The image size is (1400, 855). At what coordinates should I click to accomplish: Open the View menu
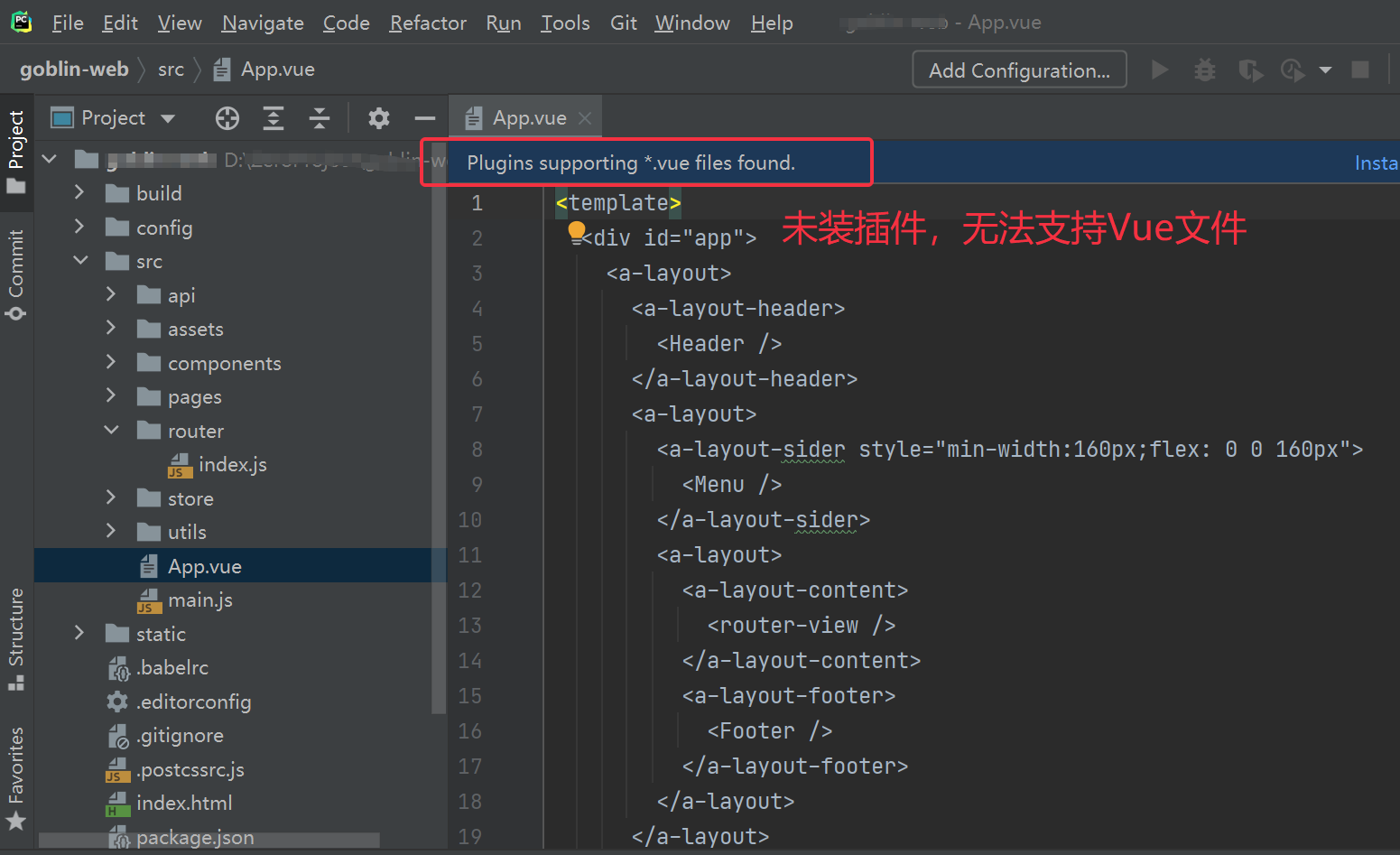180,23
